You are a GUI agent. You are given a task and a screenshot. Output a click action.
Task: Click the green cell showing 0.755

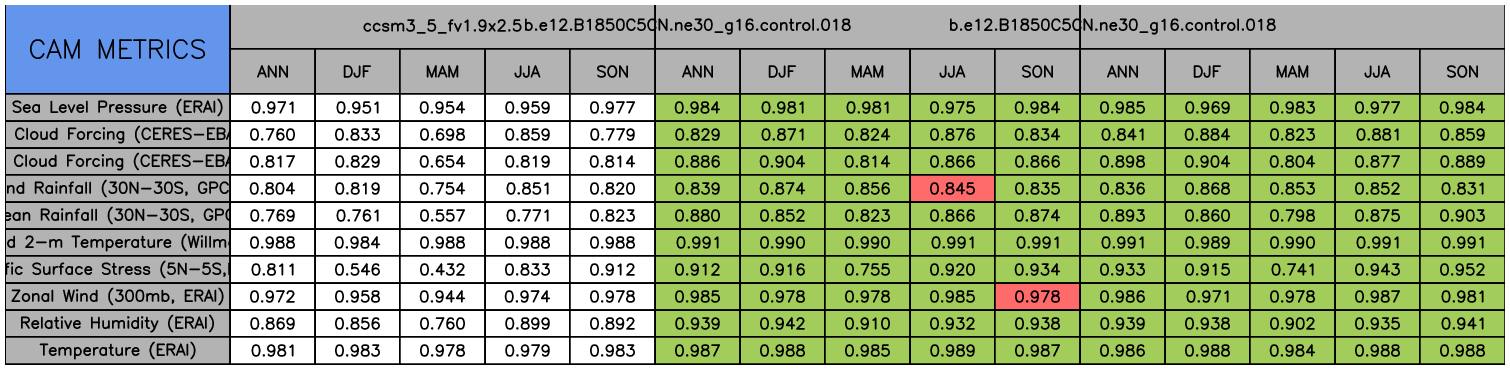click(868, 269)
